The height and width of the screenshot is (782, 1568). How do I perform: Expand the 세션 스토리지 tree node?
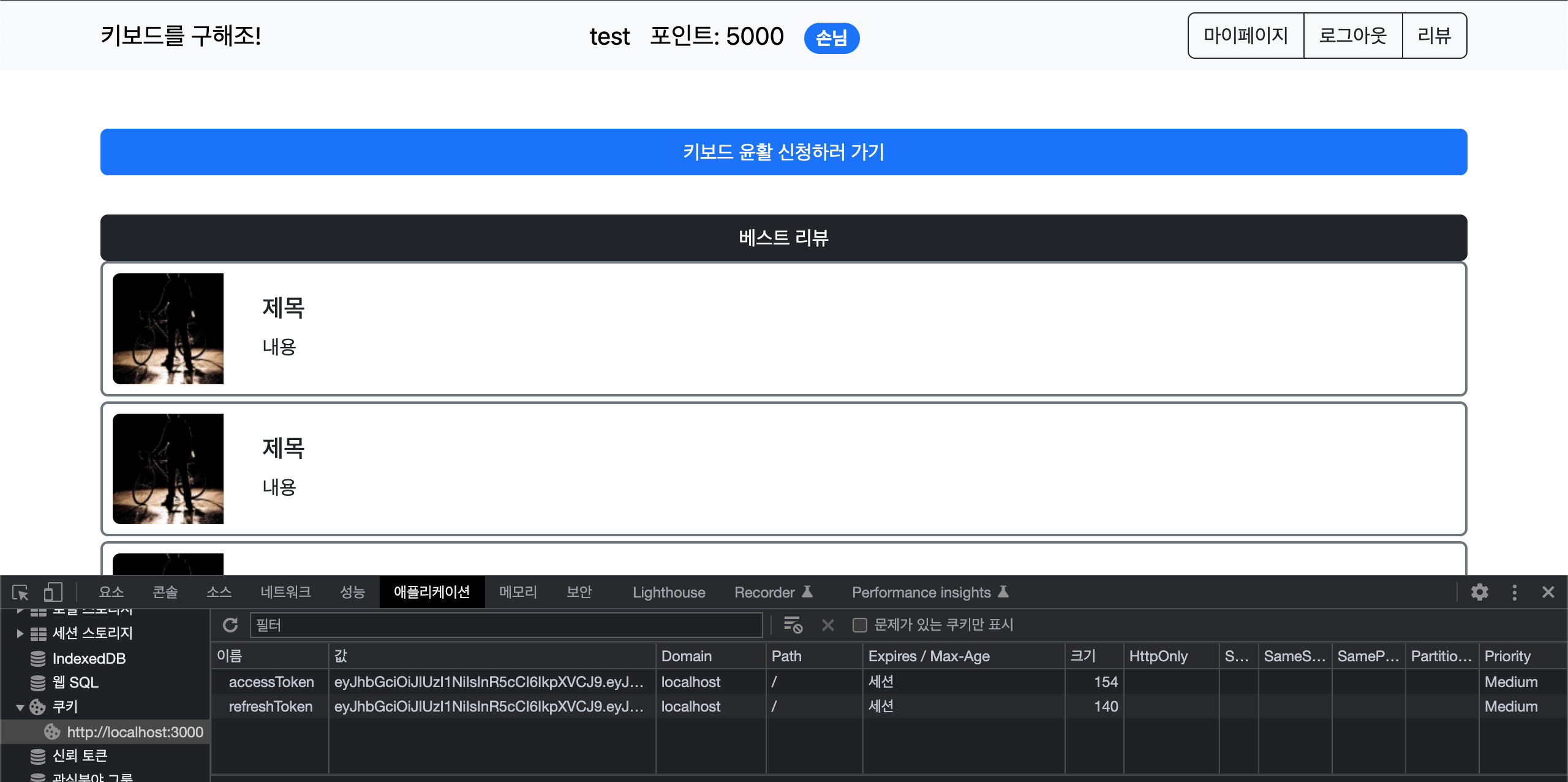coord(20,634)
